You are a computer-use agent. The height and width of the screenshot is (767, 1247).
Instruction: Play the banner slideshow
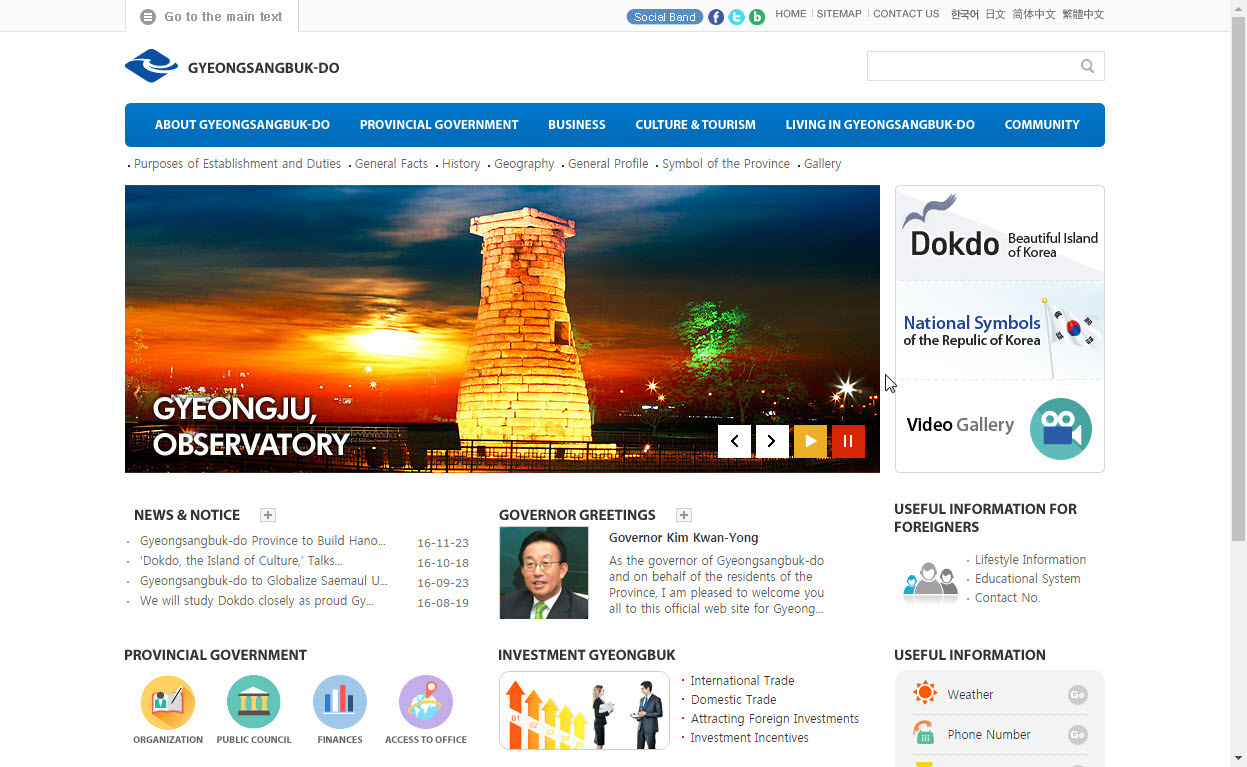[x=810, y=441]
